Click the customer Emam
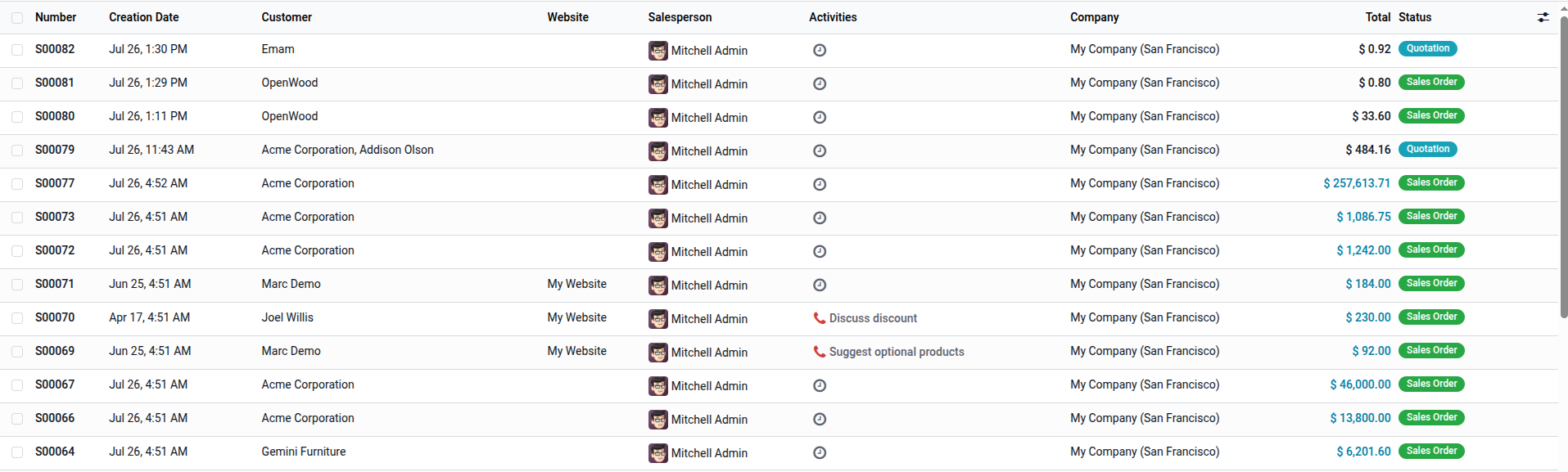 (x=278, y=49)
